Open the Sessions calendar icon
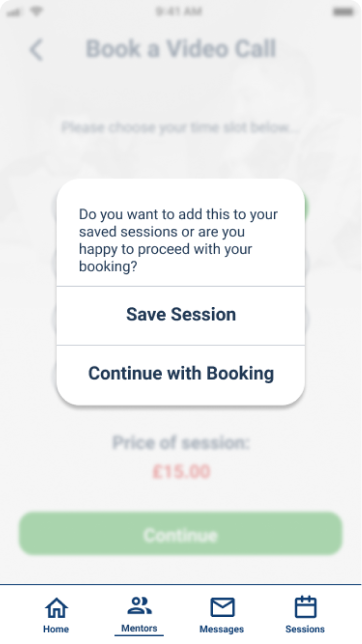This screenshot has height=644, width=362. pyautogui.click(x=305, y=607)
